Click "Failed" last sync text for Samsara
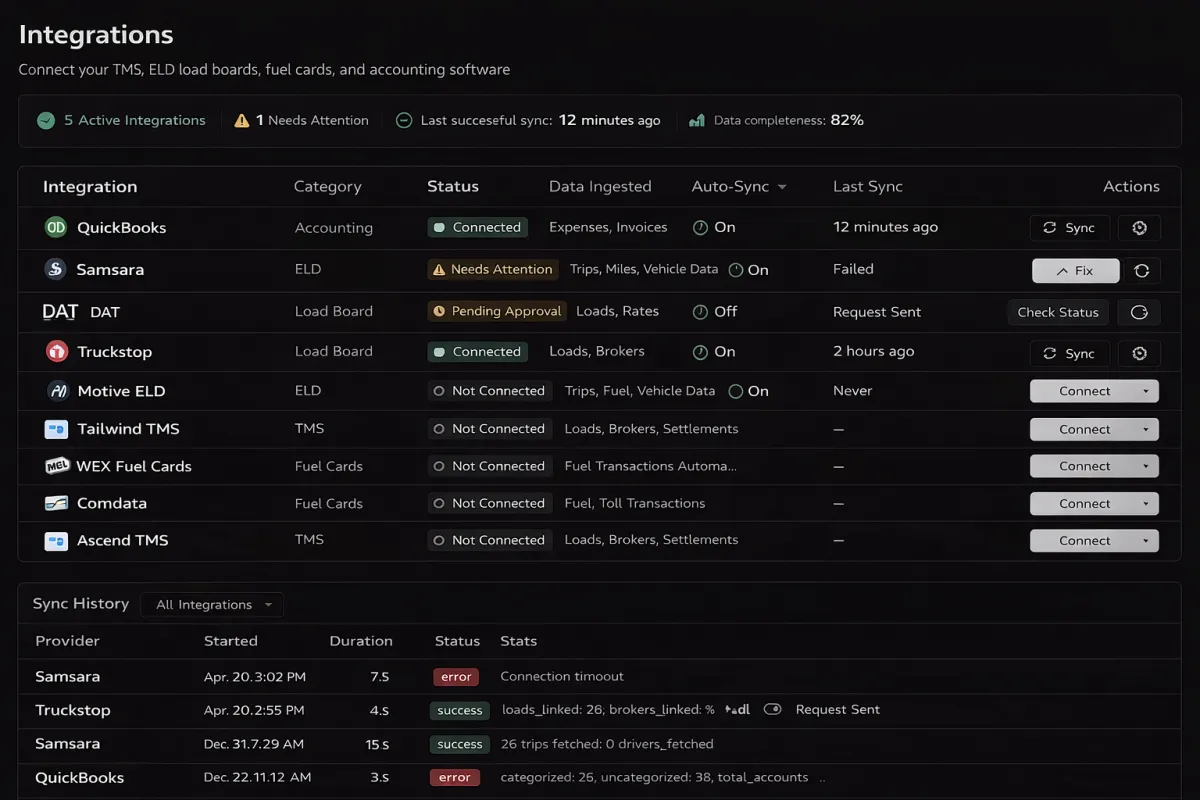 853,269
